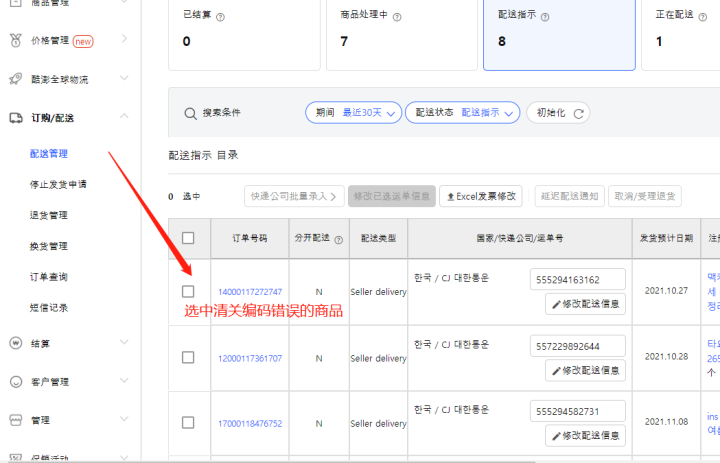Click the 发货预计日期 column header
720x463 pixels.
coord(666,238)
